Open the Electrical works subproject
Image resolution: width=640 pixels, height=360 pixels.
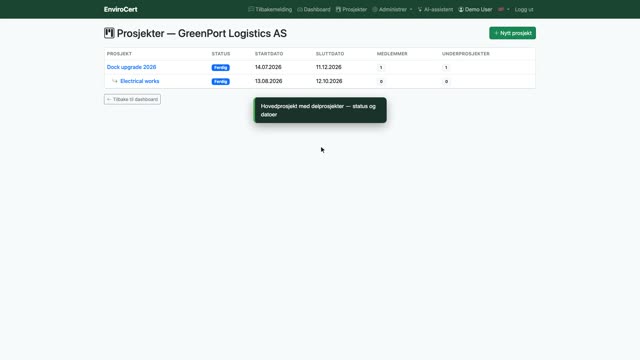click(x=140, y=81)
